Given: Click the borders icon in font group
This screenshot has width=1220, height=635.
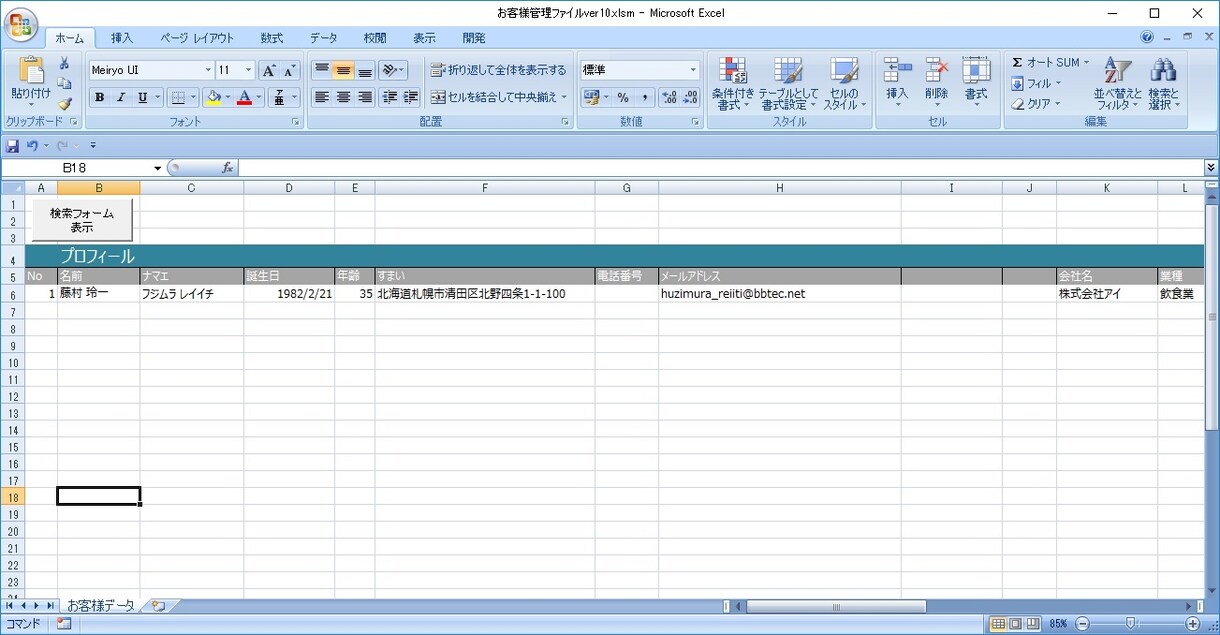Looking at the screenshot, I should [178, 97].
